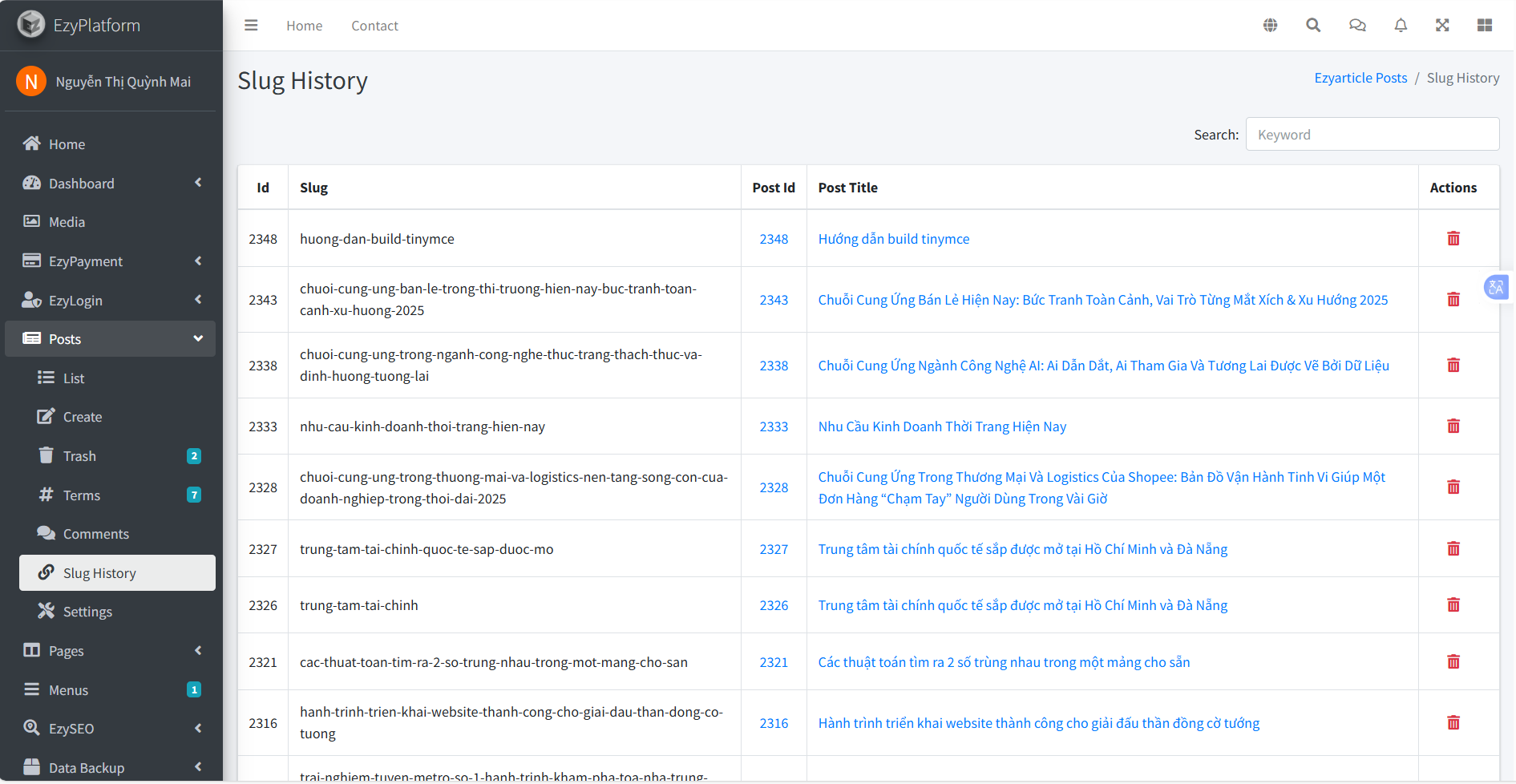The height and width of the screenshot is (784, 1516).
Task: Delete slug trung-tam-tai-chinh with its trash icon
Action: tap(1453, 605)
